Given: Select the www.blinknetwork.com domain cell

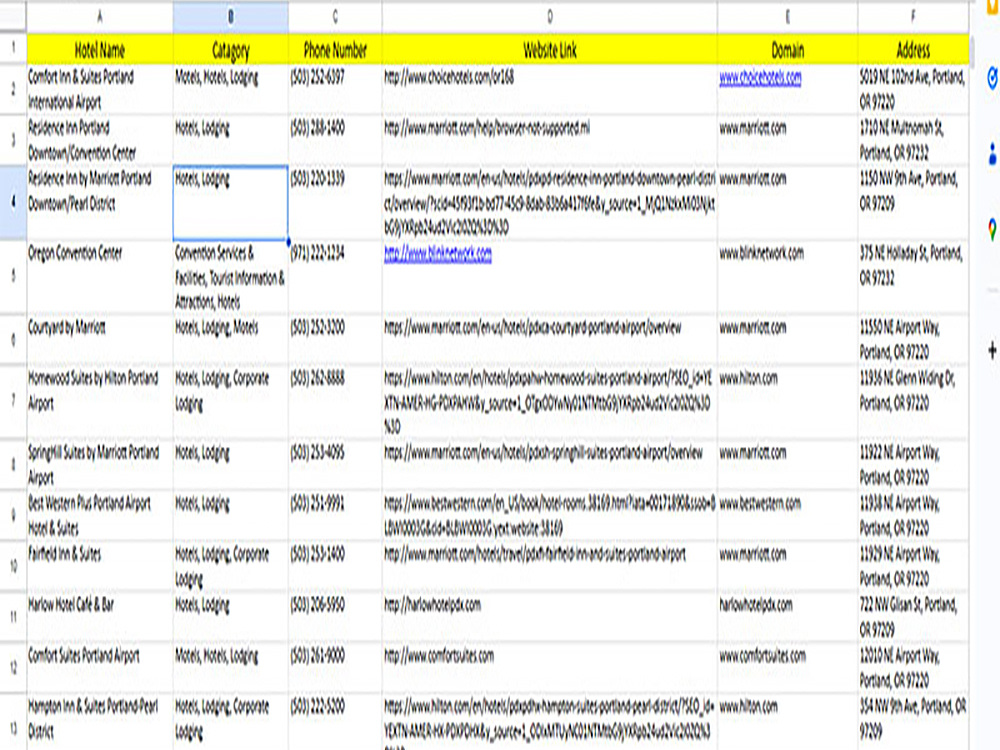Looking at the screenshot, I should pos(788,277).
